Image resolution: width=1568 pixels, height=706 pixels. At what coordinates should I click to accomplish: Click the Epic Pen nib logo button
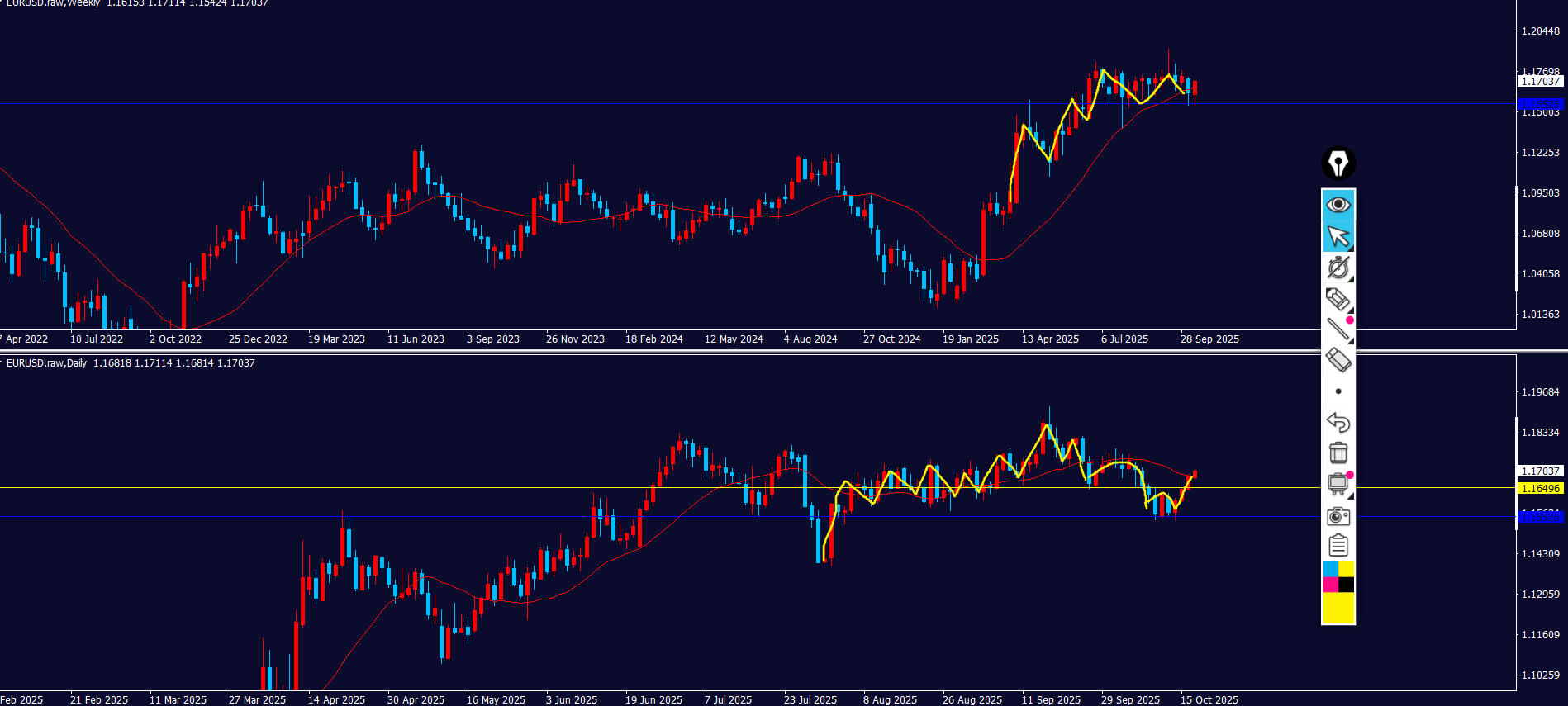[1338, 163]
